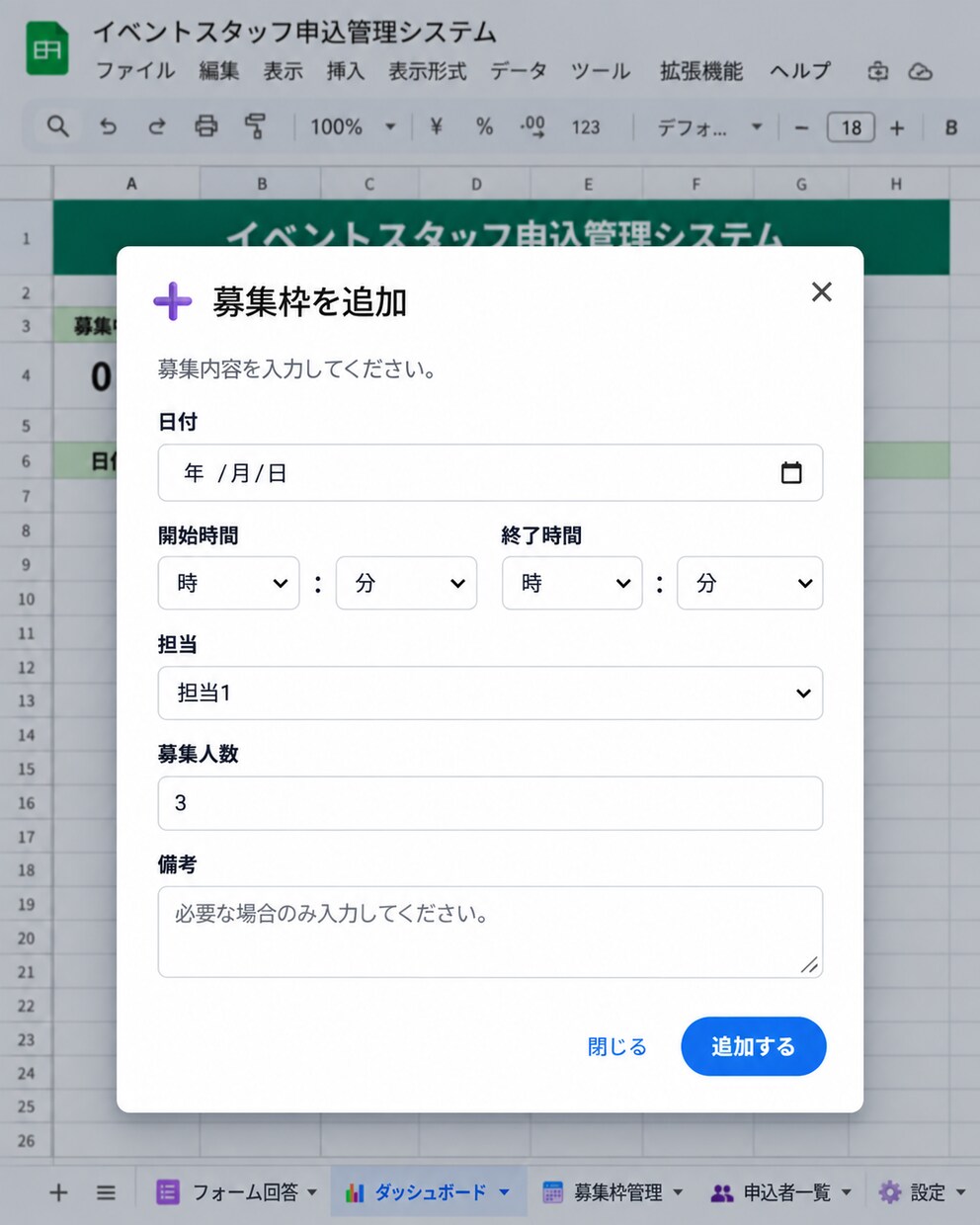
Task: Click the redo arrow
Action: coord(156,126)
